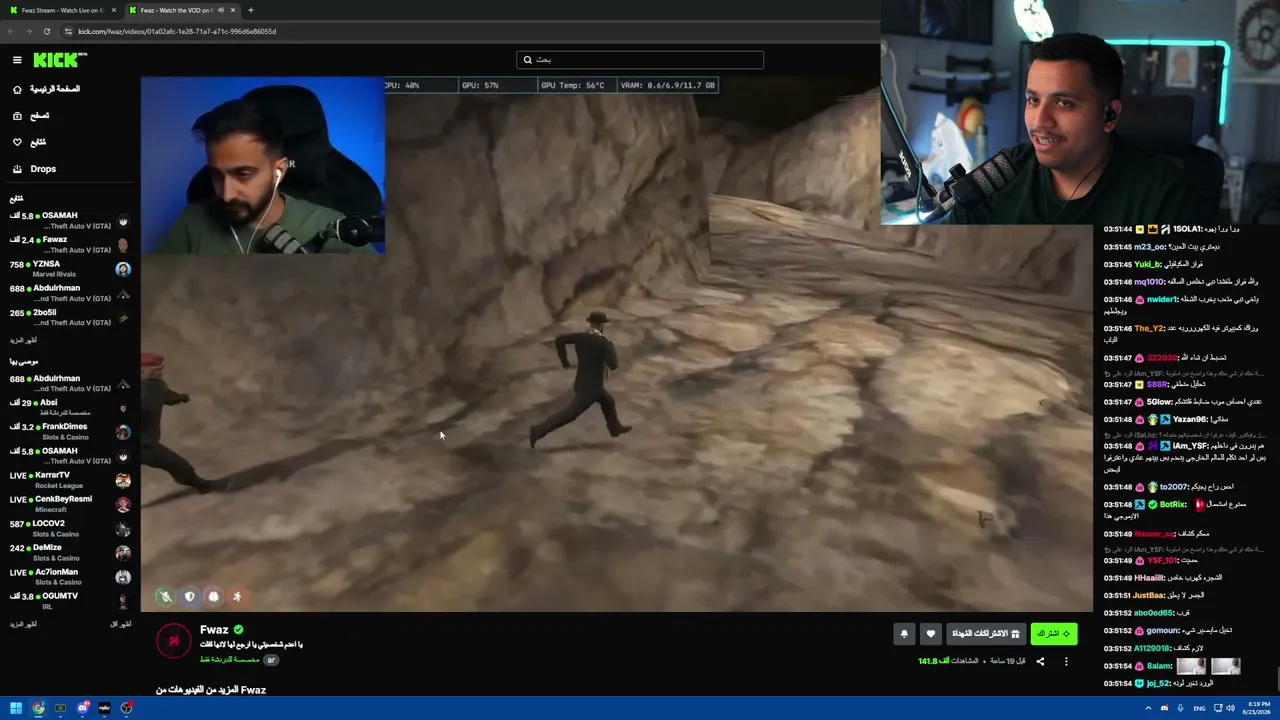Open the Kick hamburger sidebar menu

pos(17,60)
